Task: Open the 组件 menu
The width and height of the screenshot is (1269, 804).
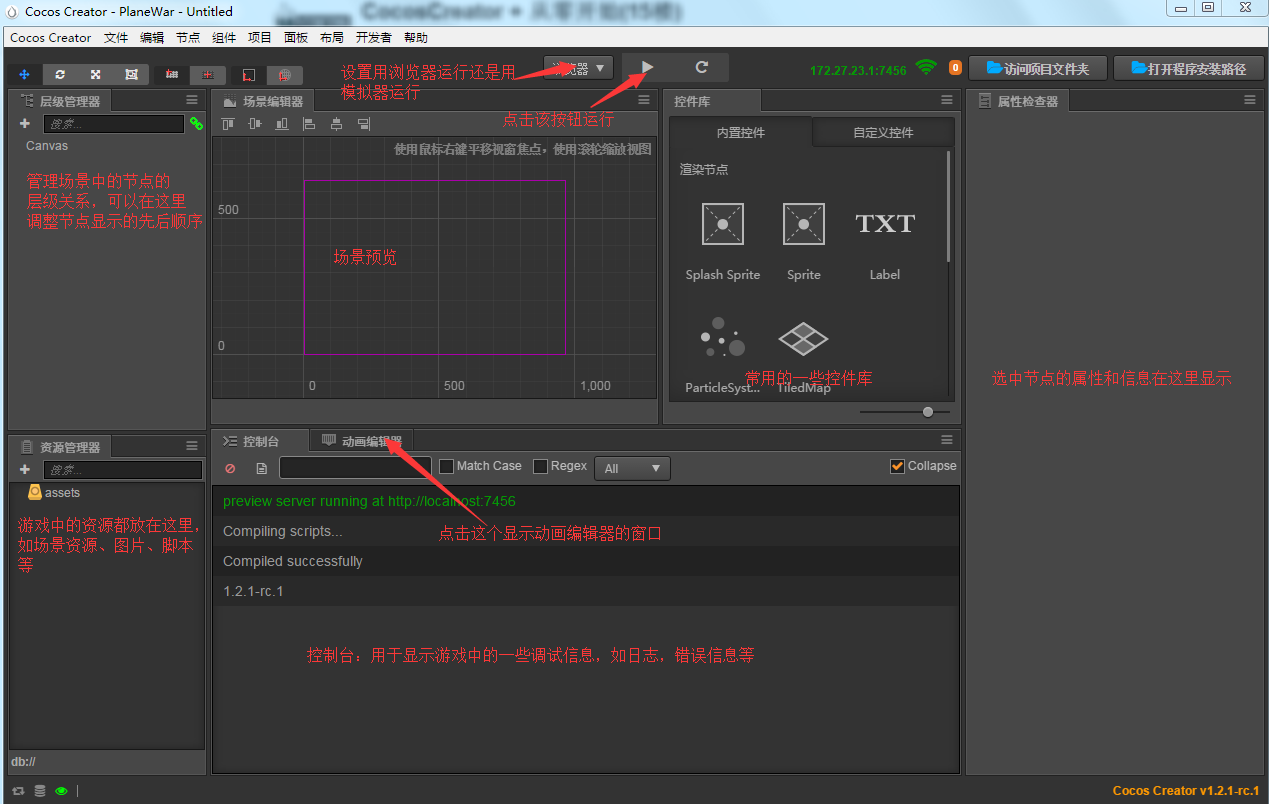Action: tap(224, 38)
